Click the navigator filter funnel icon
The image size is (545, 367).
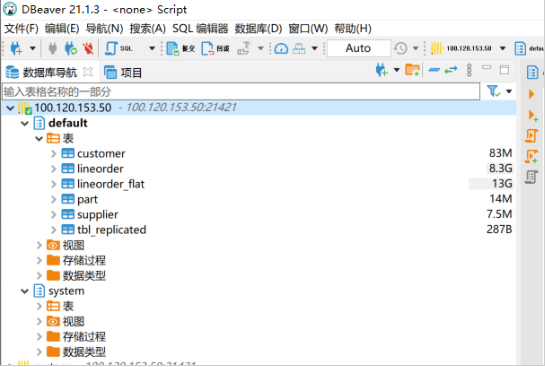click(493, 91)
